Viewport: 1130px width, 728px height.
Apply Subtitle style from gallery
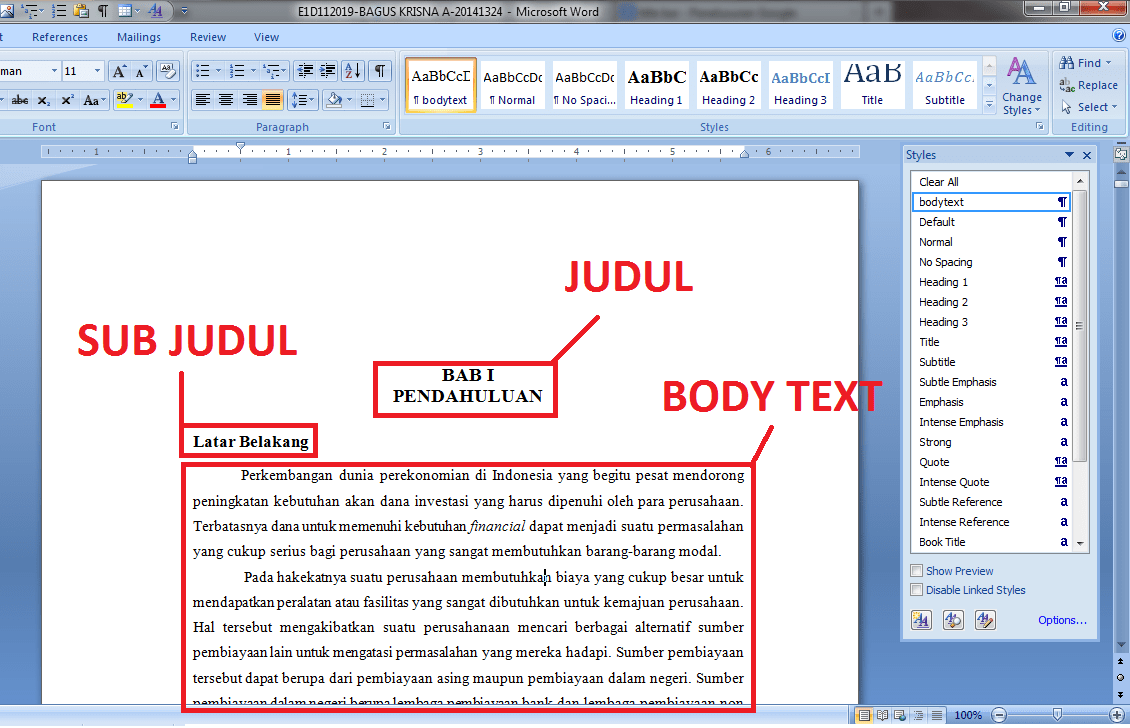point(945,85)
